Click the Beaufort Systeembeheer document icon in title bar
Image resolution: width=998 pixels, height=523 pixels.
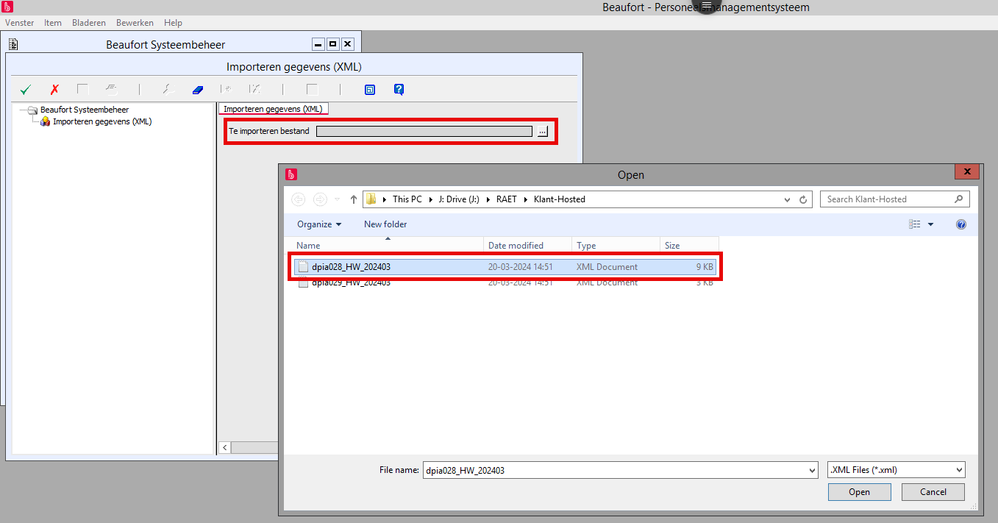(13, 44)
